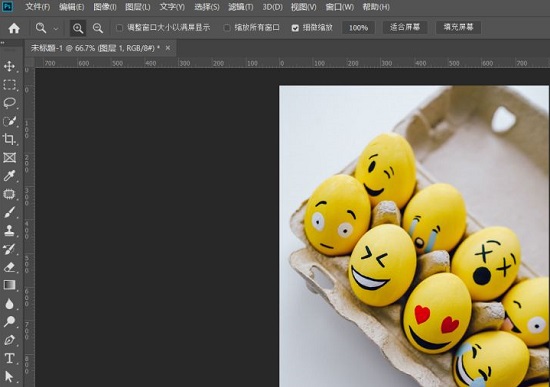Select the Frame tool
The image size is (550, 387).
click(x=9, y=158)
